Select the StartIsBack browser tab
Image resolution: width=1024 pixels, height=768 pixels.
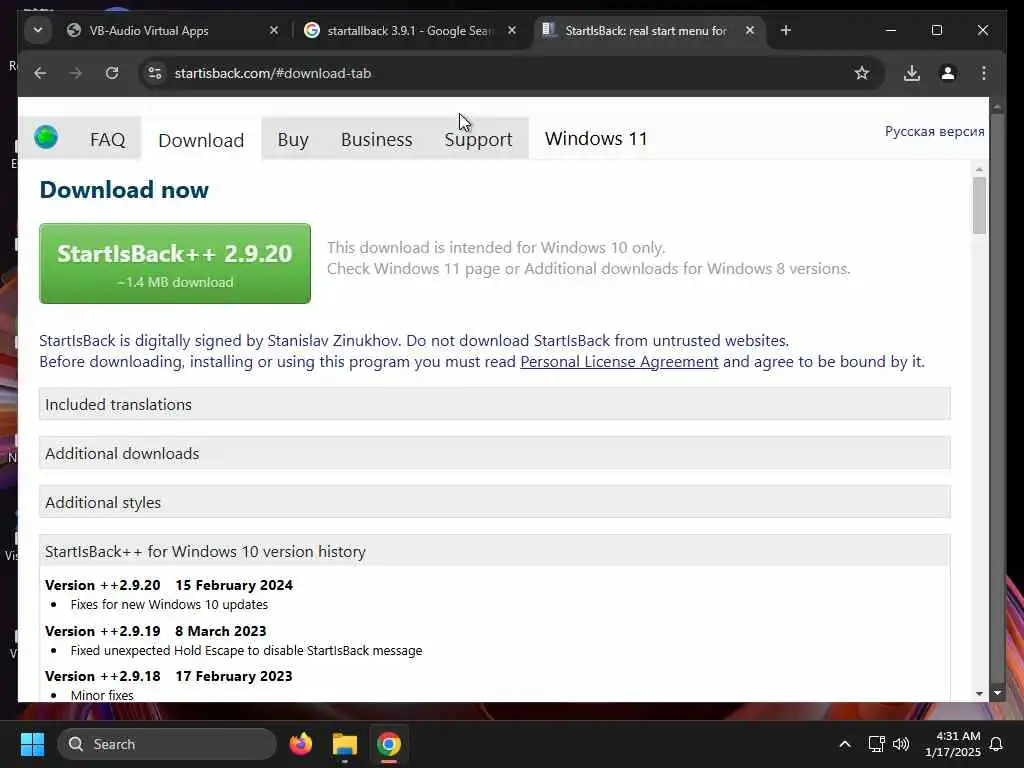point(643,30)
